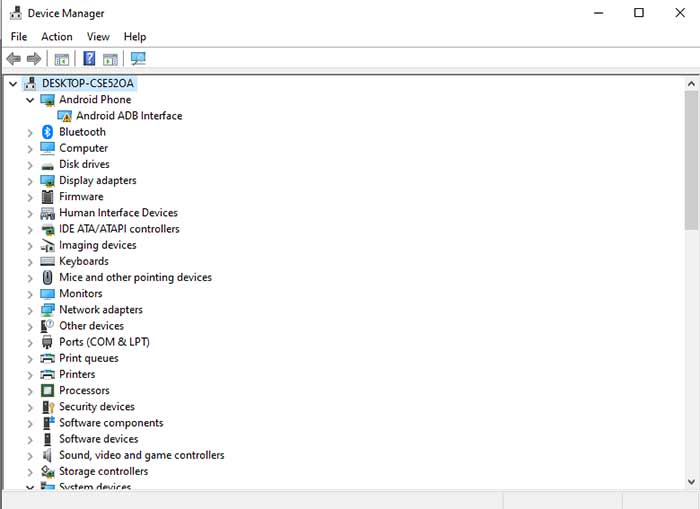
Task: Open the View menu
Action: [x=98, y=37]
